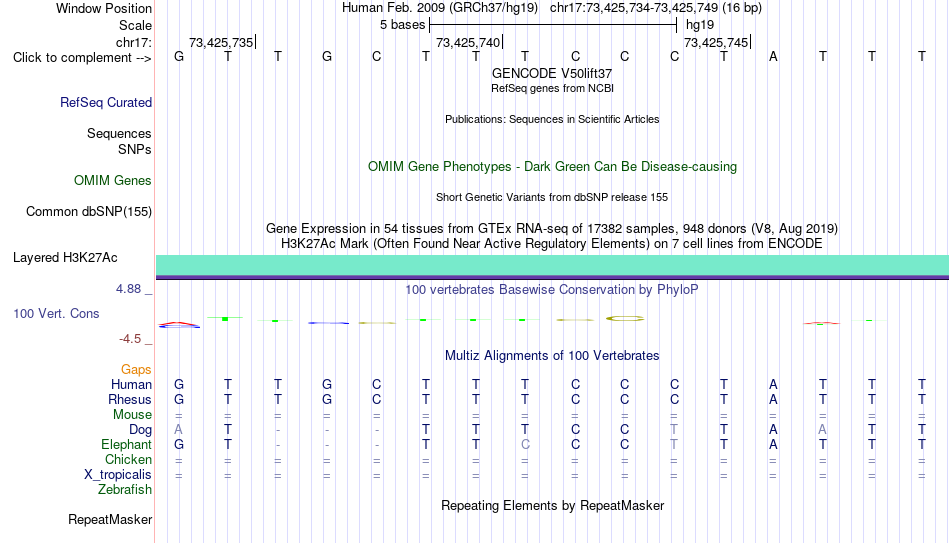Click the yellow-outlined oval PhyloP conservation bar
950x543 pixels.
625,318
